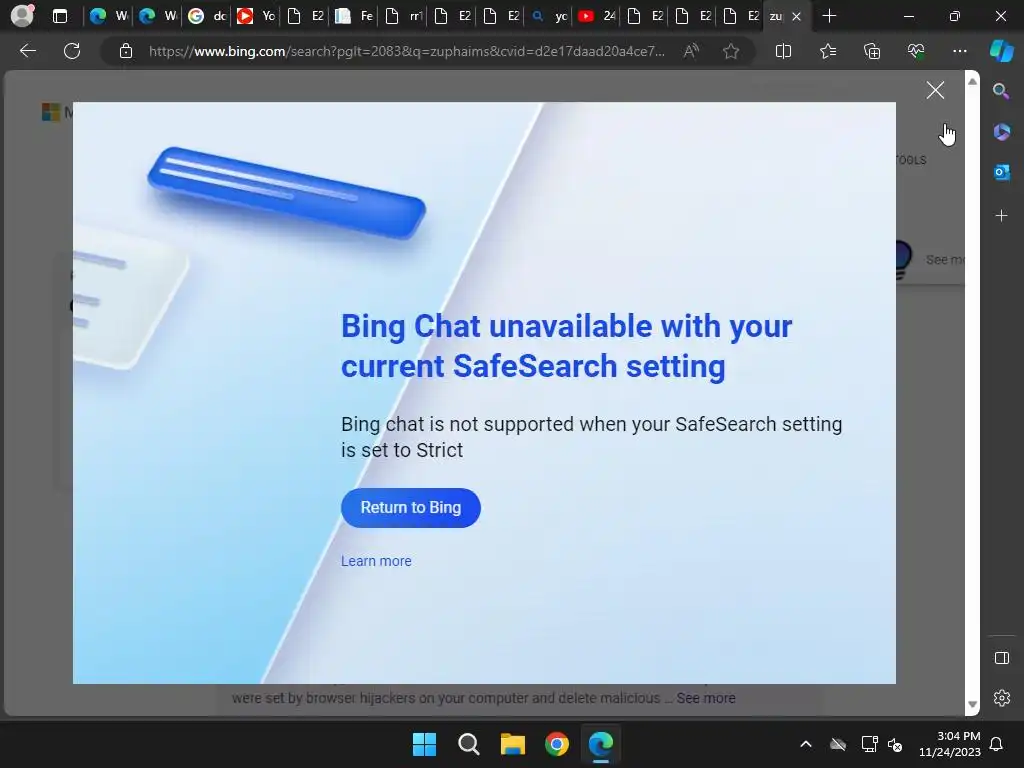Switch to the 'Yo' tab
The width and height of the screenshot is (1024, 768).
(255, 16)
